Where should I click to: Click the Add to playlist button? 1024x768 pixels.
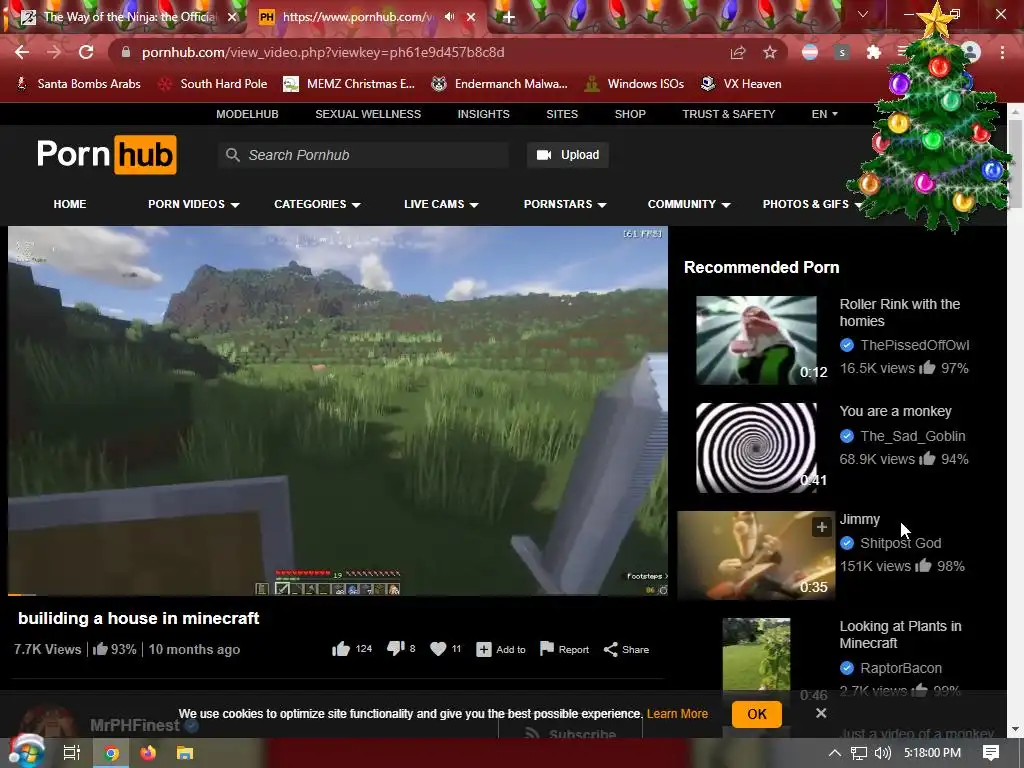pos(501,649)
